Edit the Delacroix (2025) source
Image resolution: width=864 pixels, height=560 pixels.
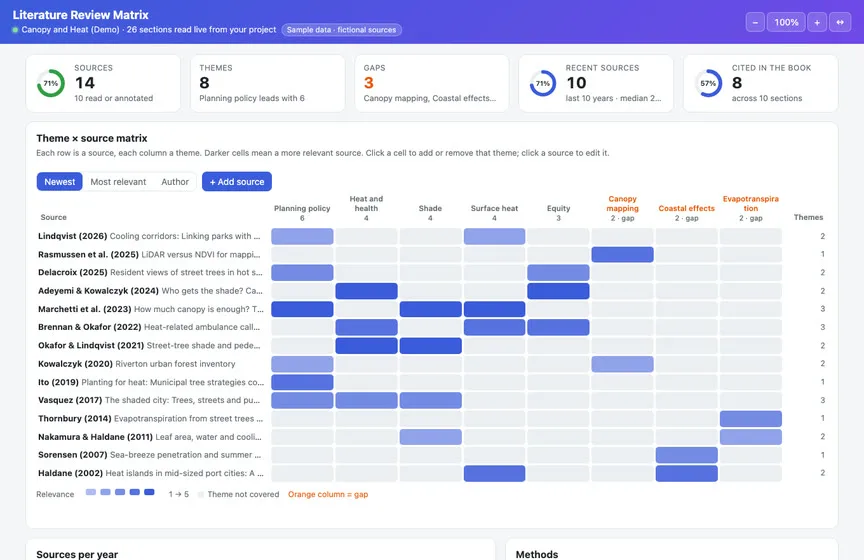tap(150, 272)
